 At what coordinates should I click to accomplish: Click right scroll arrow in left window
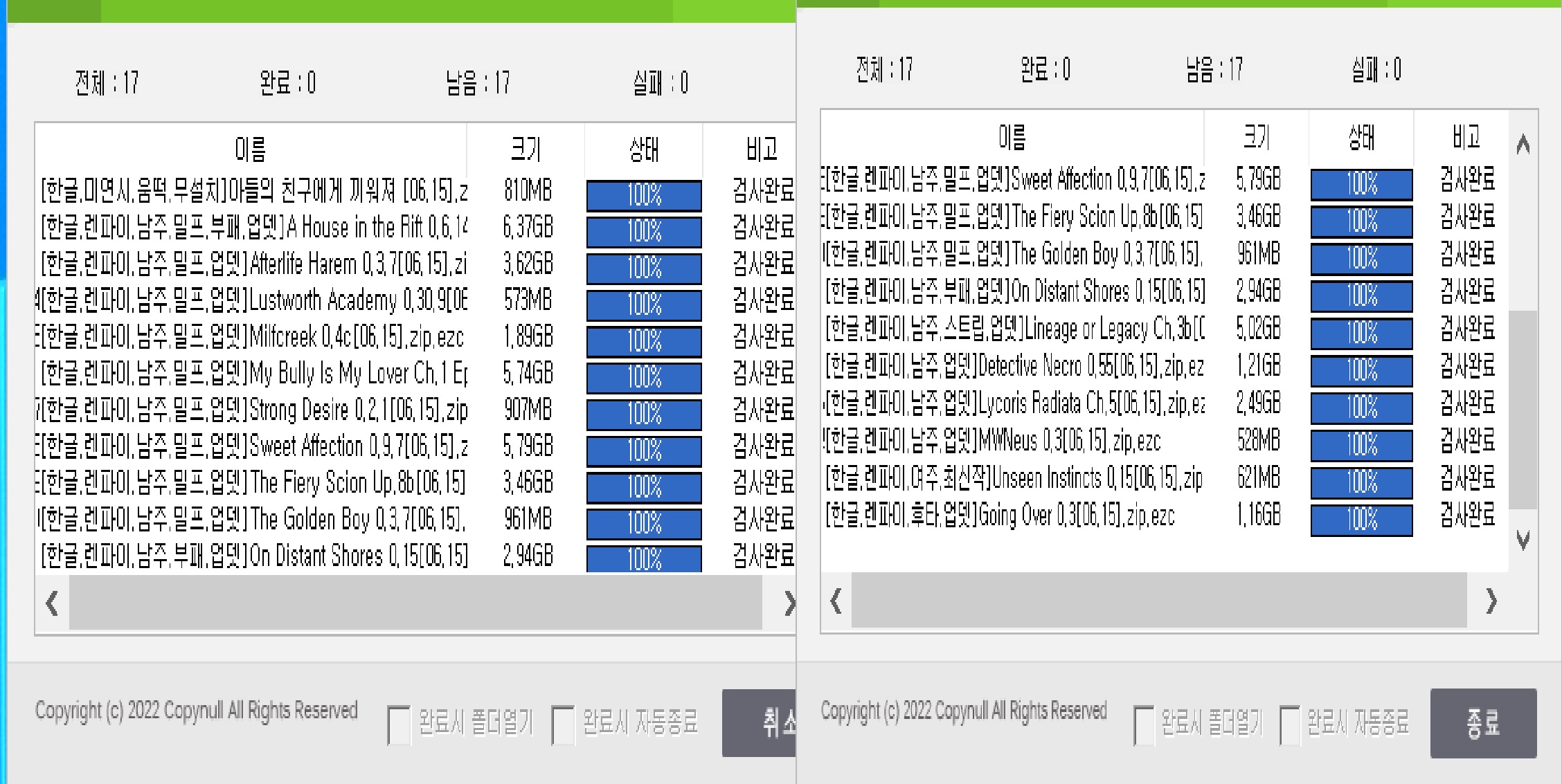(789, 603)
